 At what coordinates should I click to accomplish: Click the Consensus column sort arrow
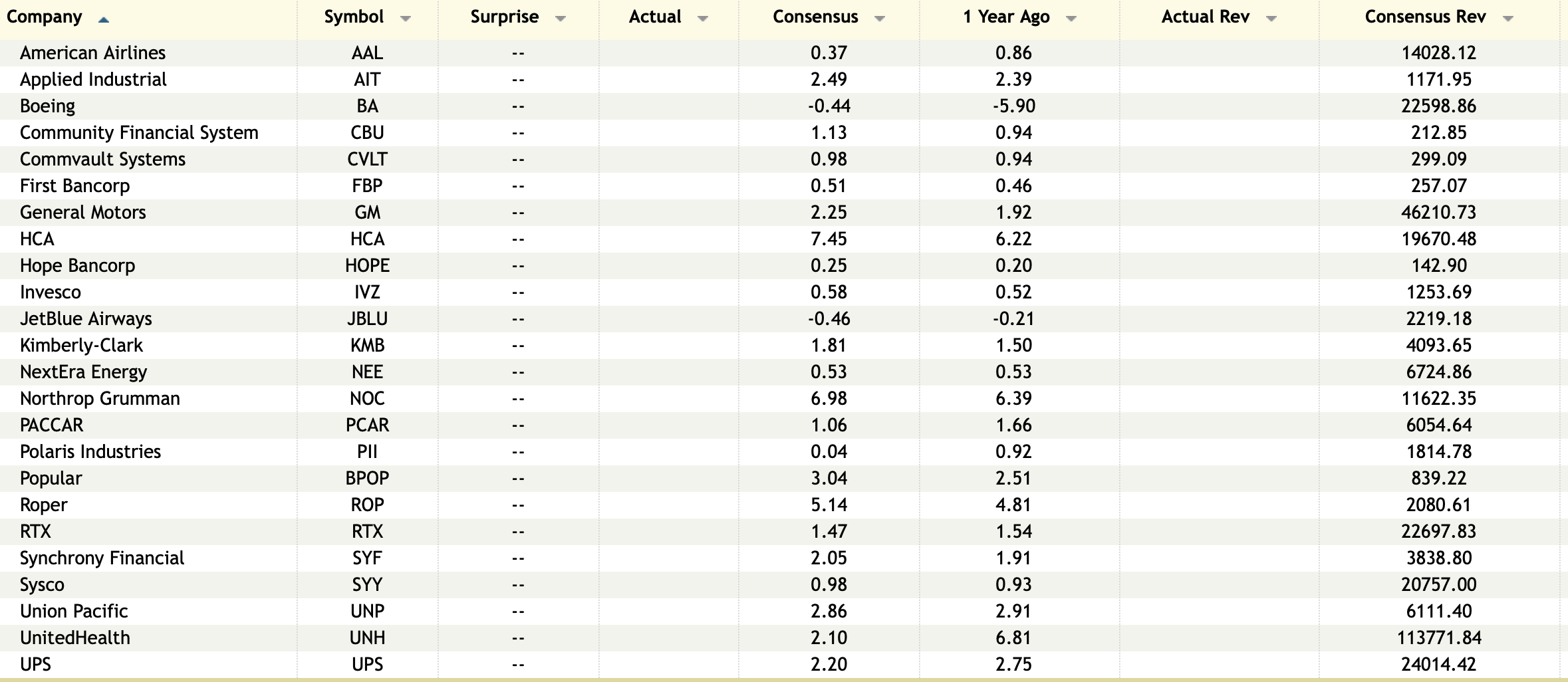(x=879, y=19)
